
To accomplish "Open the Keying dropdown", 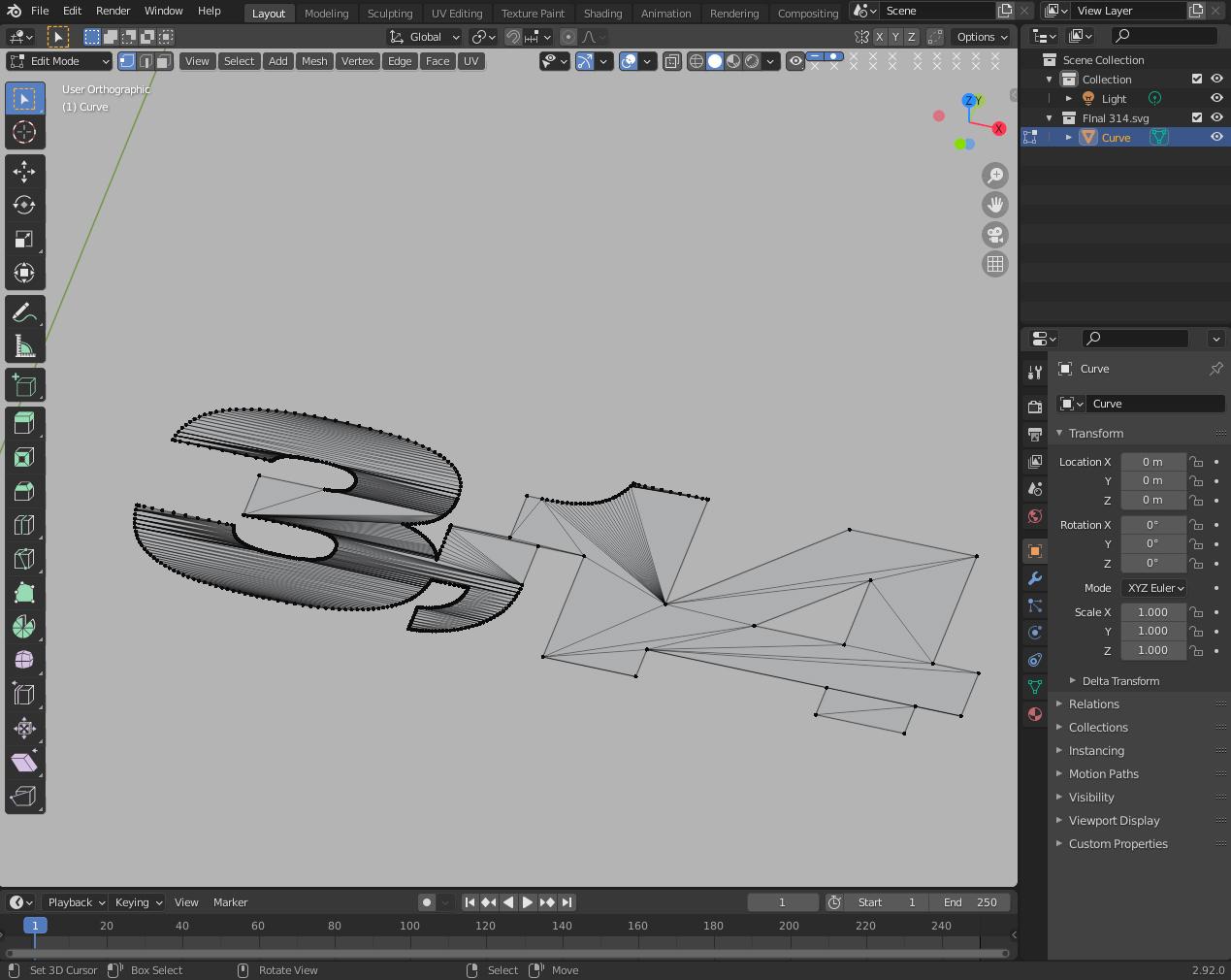I will click(137, 902).
